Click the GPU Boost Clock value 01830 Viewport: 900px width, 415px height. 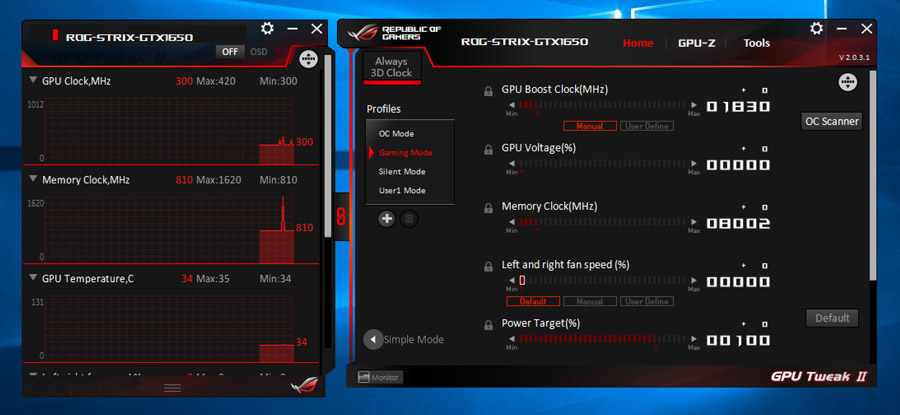(738, 107)
